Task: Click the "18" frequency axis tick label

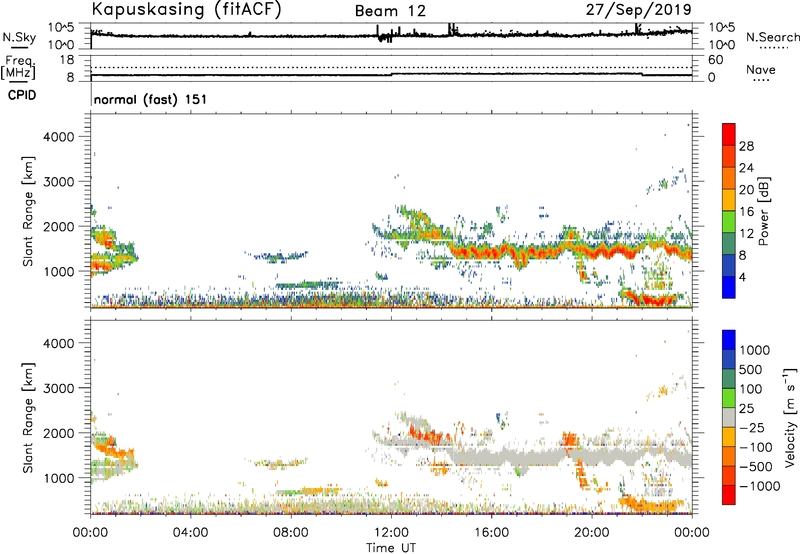Action: click(67, 60)
